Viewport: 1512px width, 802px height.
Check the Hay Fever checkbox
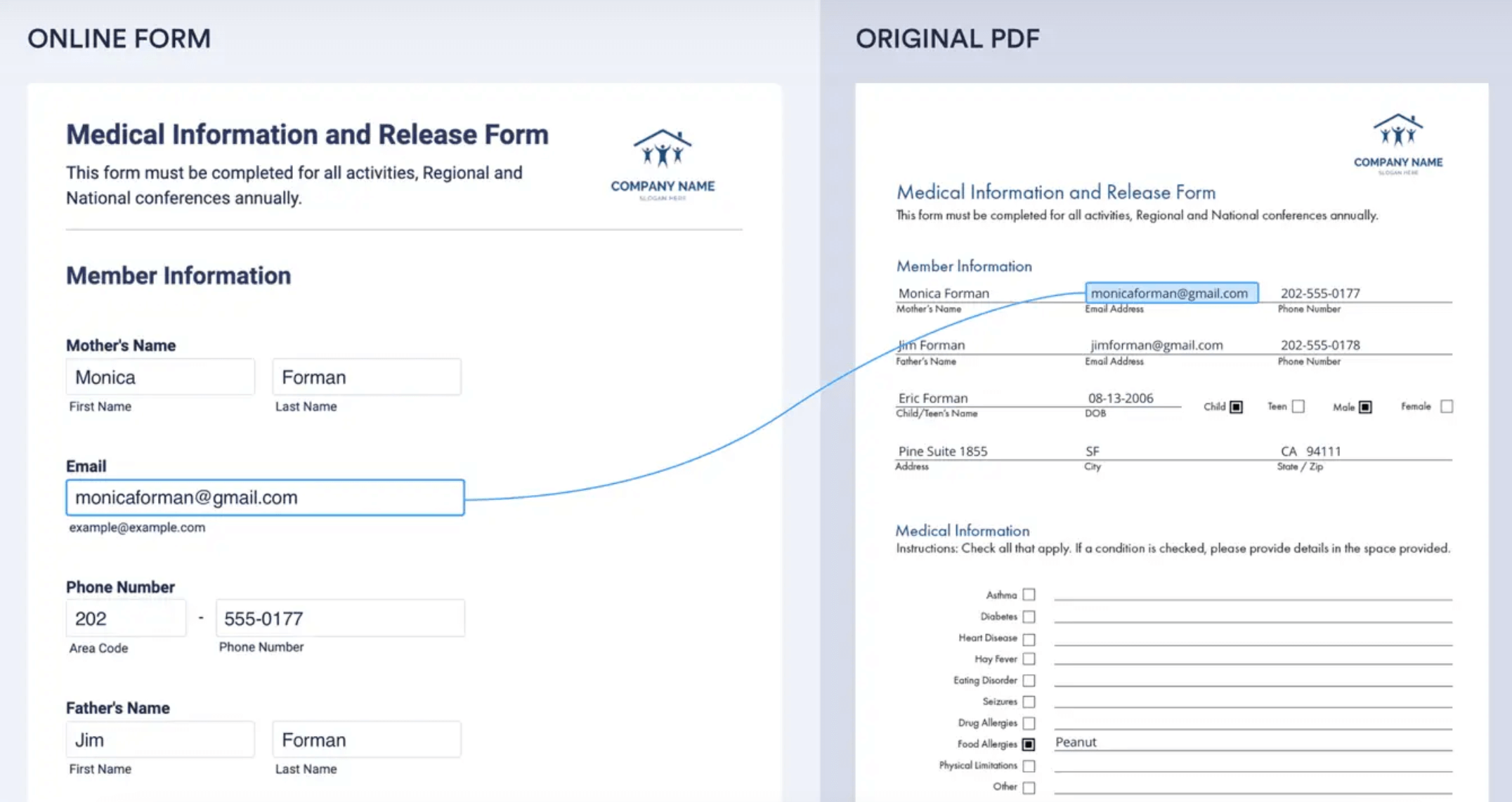(1029, 659)
